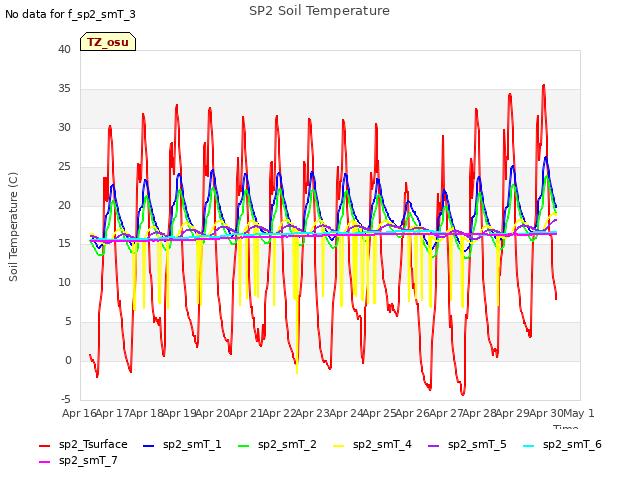640x480 pixels.
Task: Click the 40 y-axis tick label
Action: (x=64, y=50)
